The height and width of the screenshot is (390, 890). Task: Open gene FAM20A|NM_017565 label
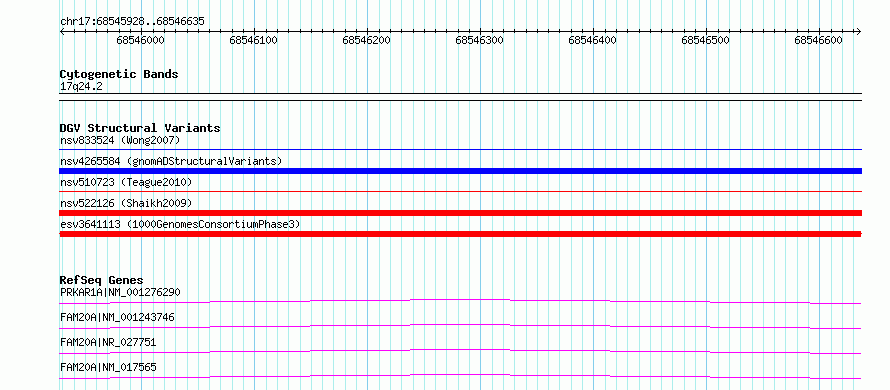(108, 367)
